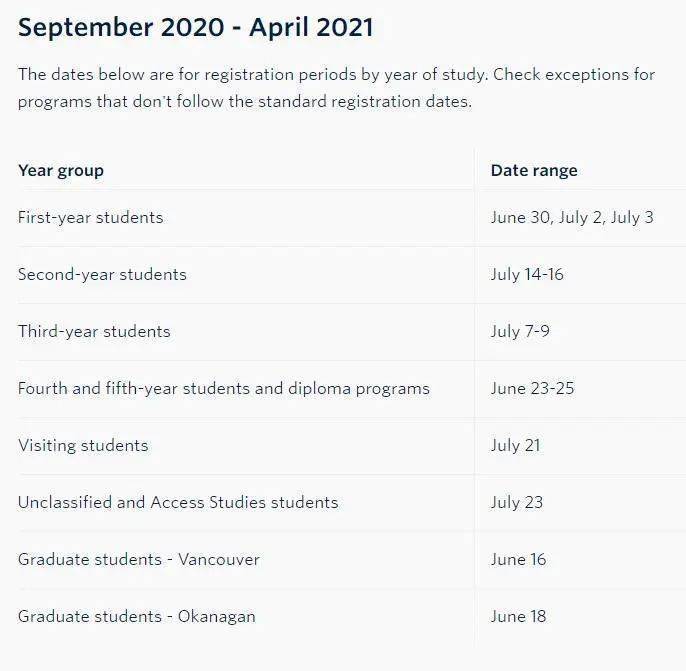This screenshot has width=686, height=671.
Task: Select Graduate students - Vancouver row label
Action: pos(139,559)
